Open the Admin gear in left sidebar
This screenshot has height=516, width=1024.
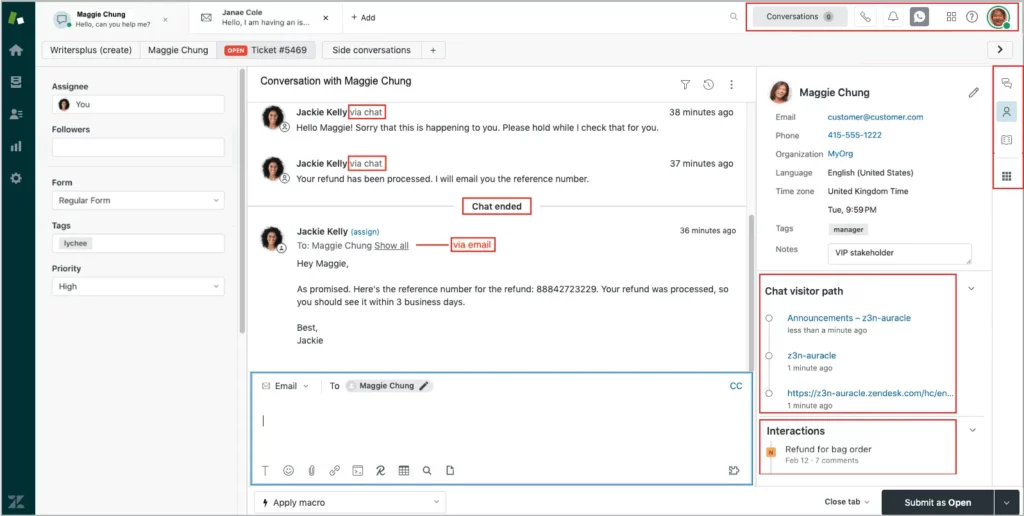click(16, 178)
